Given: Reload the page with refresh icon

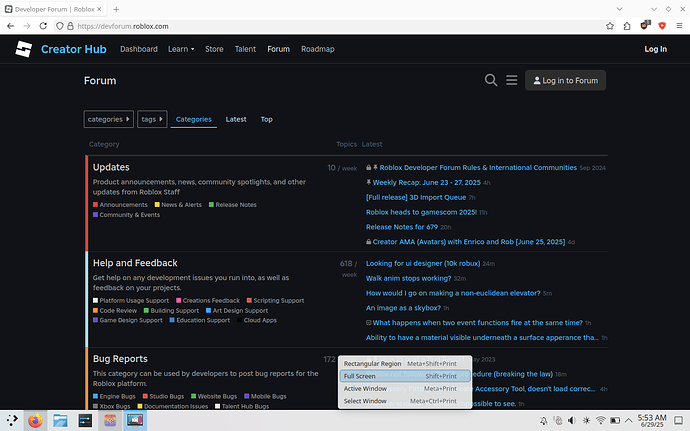Looking at the screenshot, I should point(43,26).
